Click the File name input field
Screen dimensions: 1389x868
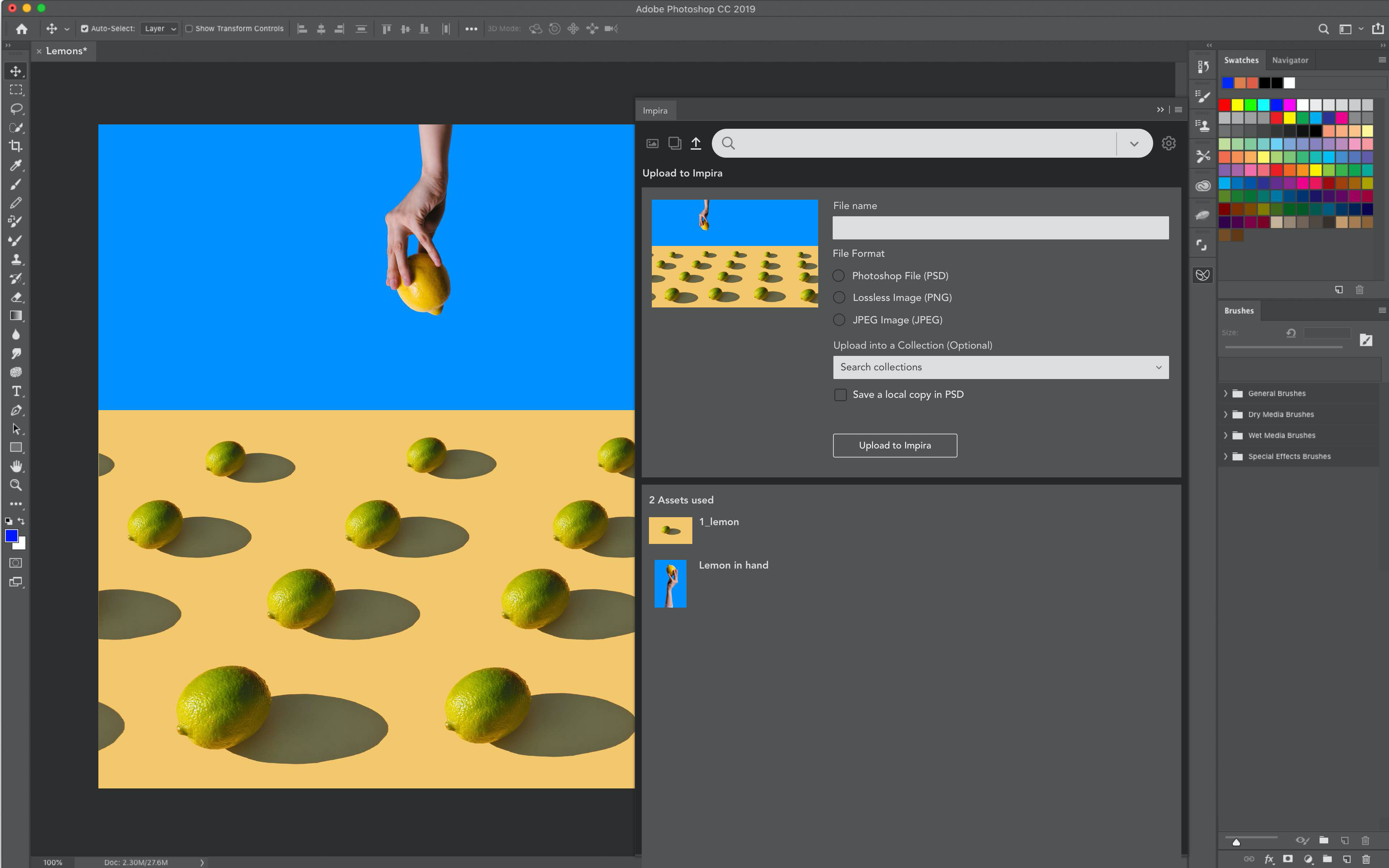click(1001, 228)
